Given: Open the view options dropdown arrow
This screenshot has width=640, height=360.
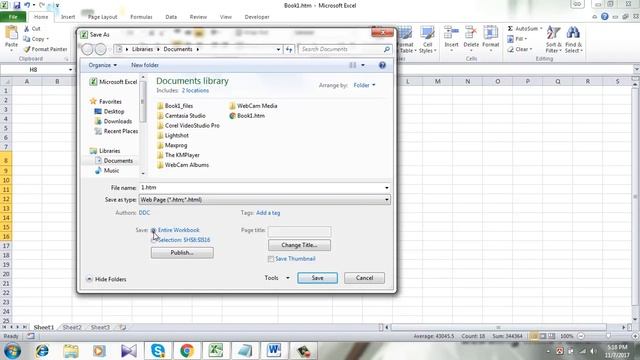Looking at the screenshot, I should (363, 65).
